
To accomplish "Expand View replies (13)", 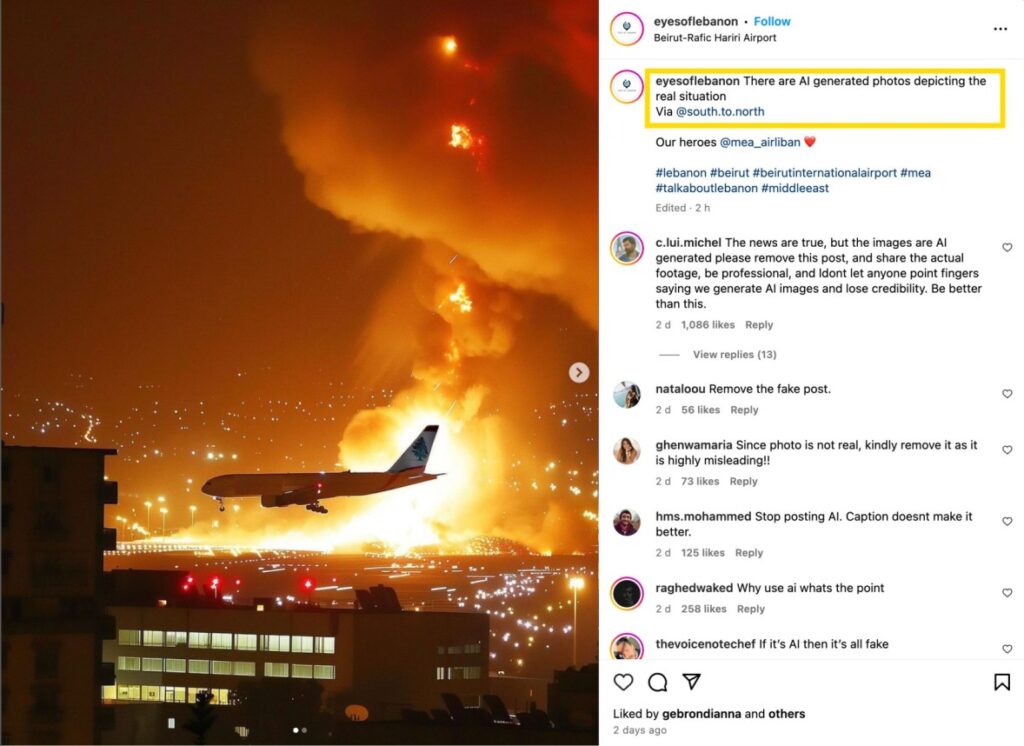I will click(734, 355).
